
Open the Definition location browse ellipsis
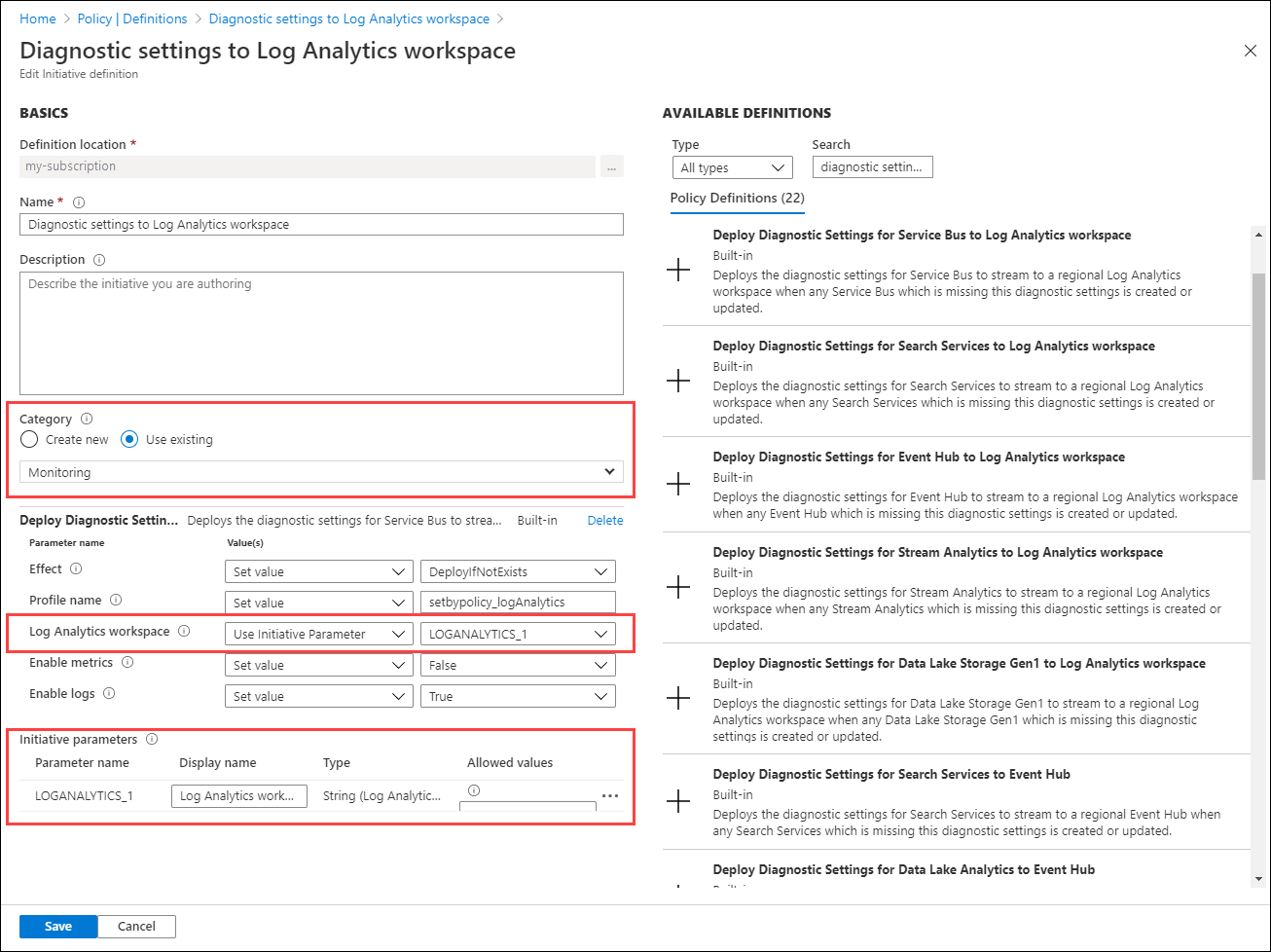[612, 166]
